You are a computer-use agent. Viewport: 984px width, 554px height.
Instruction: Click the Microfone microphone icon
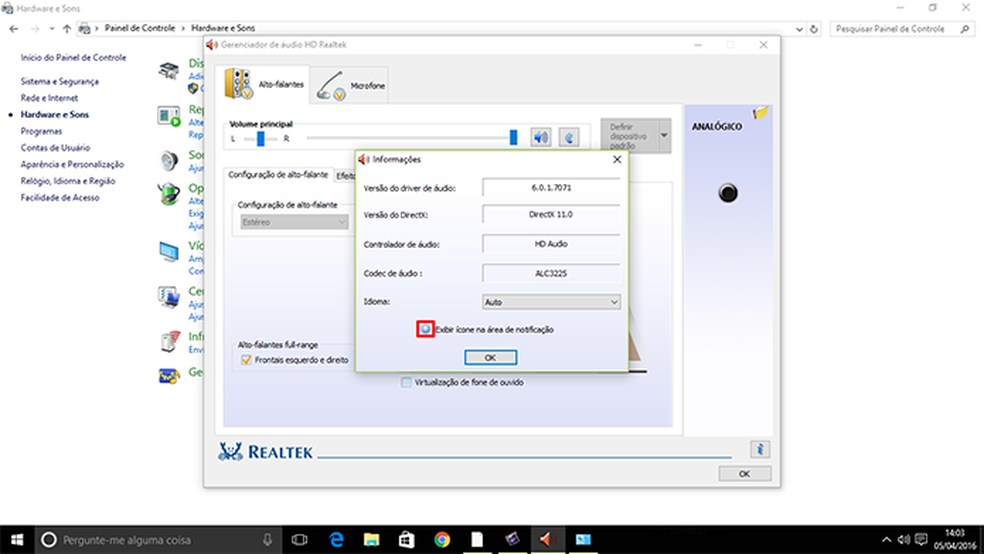331,85
